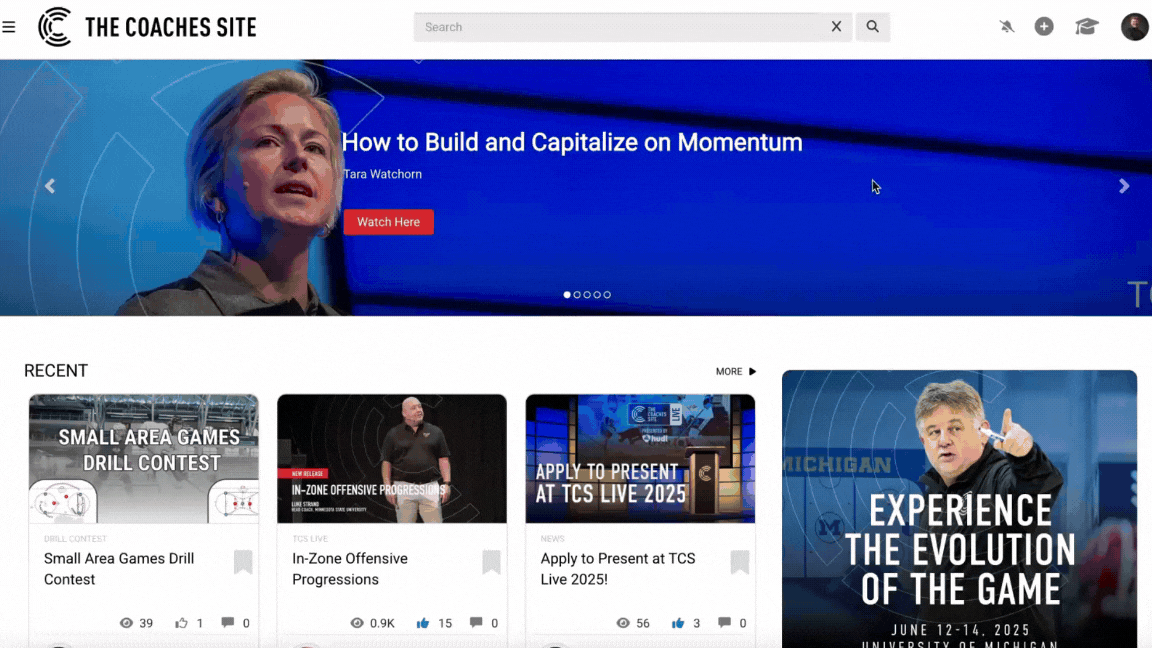Select the third carousel dot indicator
The image size is (1152, 648).
587,295
